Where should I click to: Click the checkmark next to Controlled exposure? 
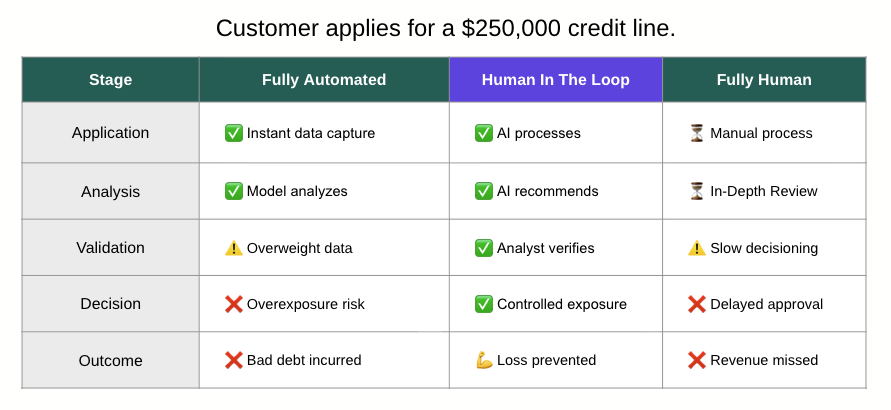(484, 304)
